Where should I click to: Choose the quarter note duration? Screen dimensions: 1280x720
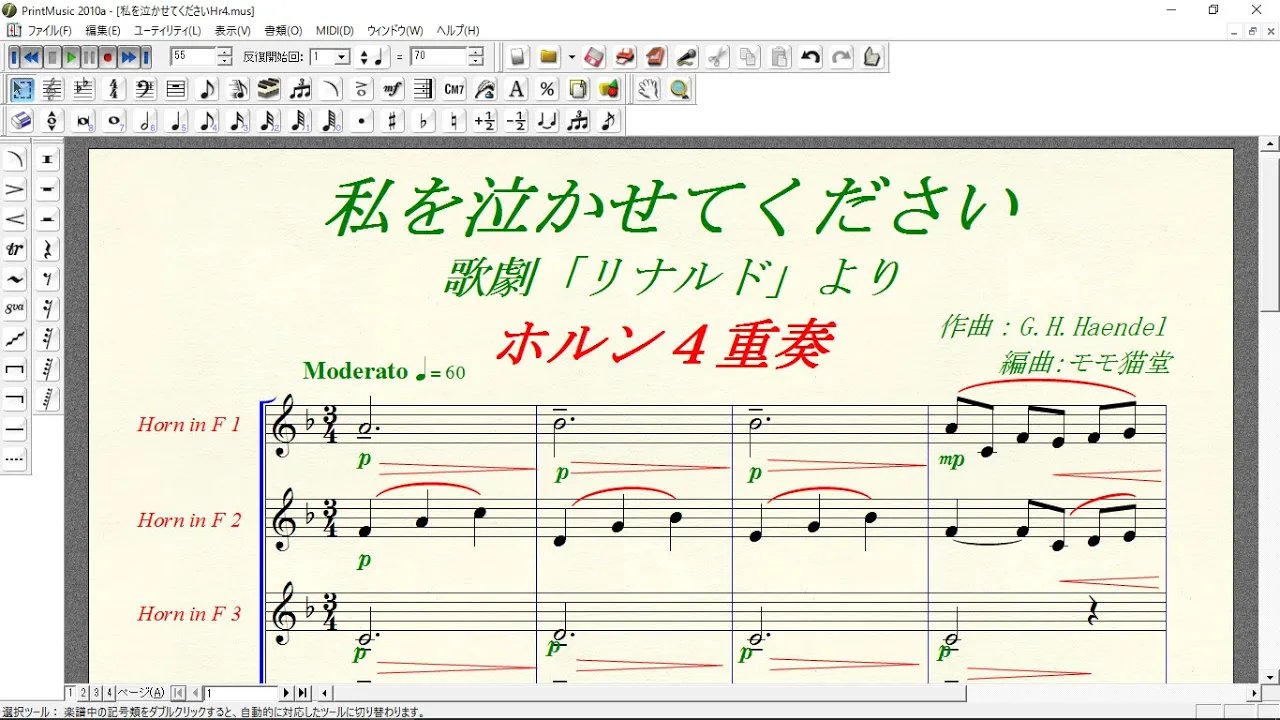[176, 121]
